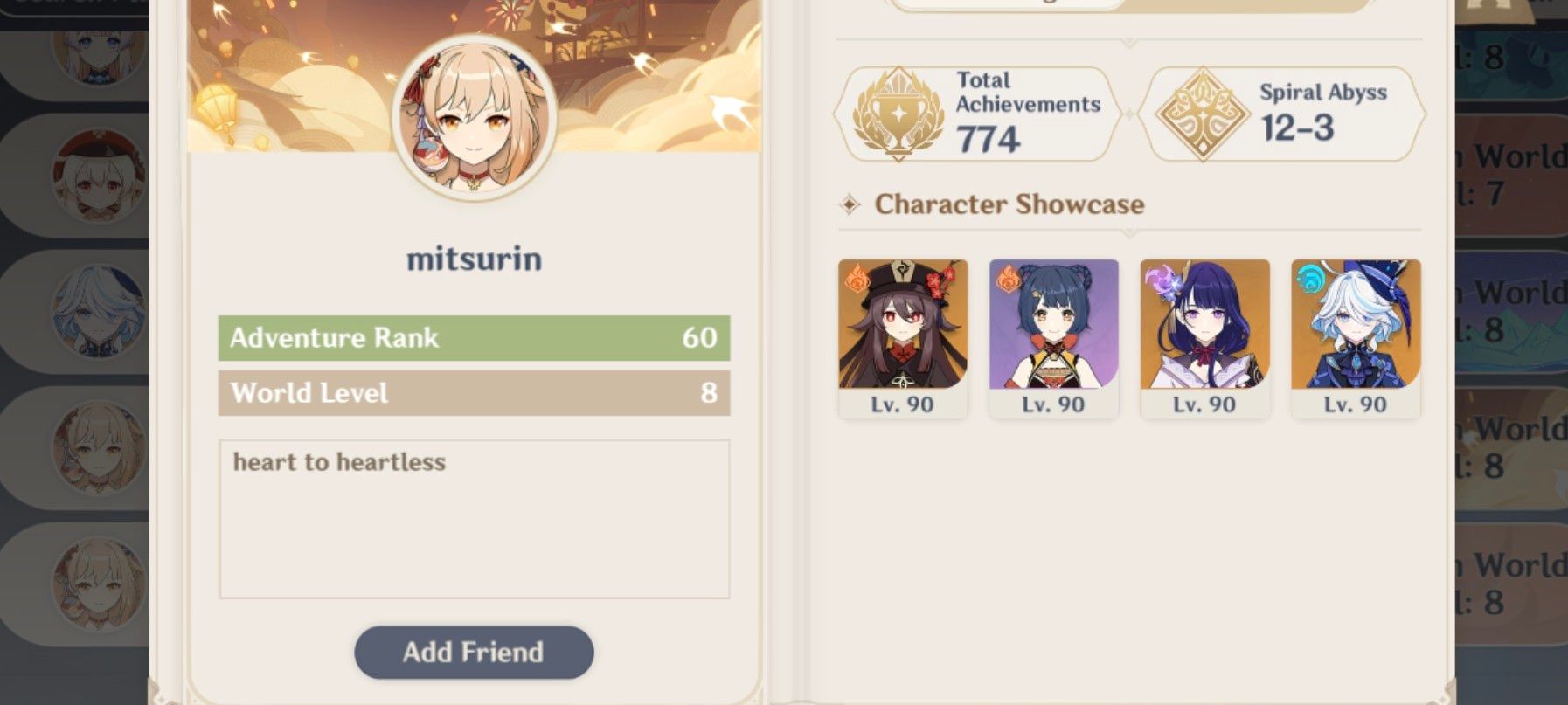The image size is (1568, 705).
Task: Click the Add Friend button
Action: pyautogui.click(x=474, y=652)
